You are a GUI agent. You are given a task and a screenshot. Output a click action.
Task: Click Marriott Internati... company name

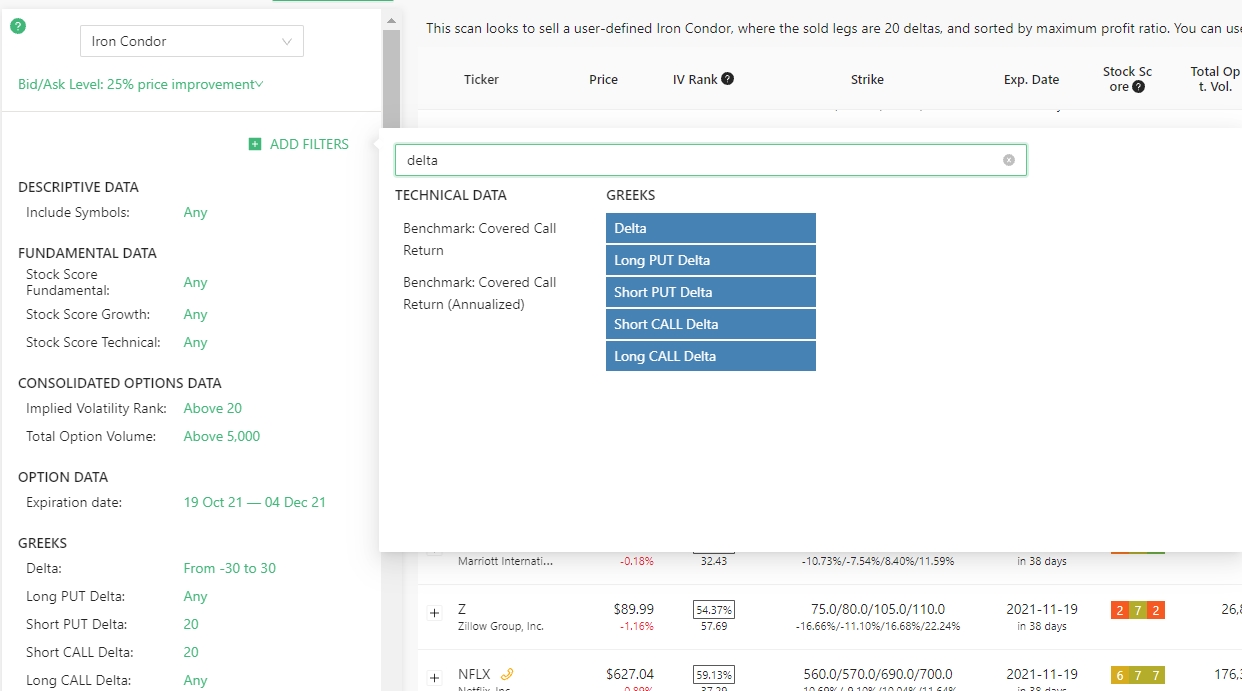tap(505, 561)
